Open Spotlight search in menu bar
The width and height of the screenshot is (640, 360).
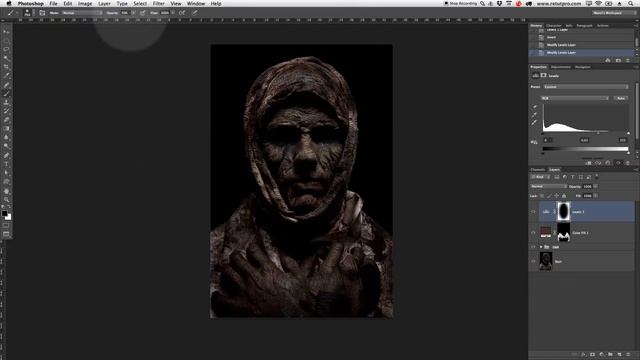click(x=631, y=4)
